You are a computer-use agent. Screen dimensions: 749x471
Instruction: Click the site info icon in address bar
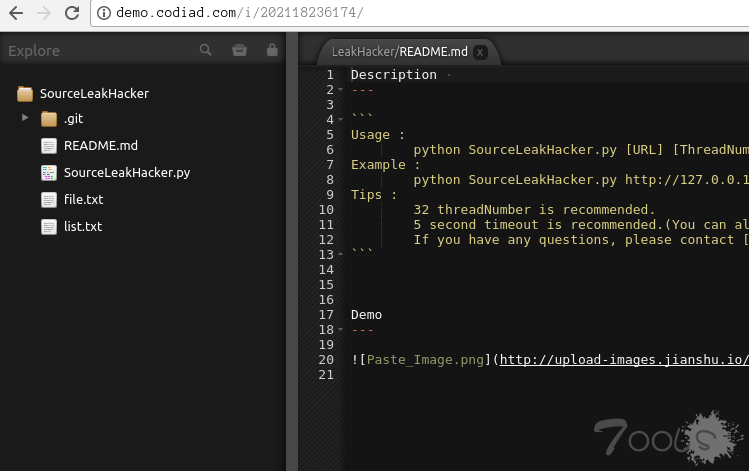pyautogui.click(x=104, y=13)
